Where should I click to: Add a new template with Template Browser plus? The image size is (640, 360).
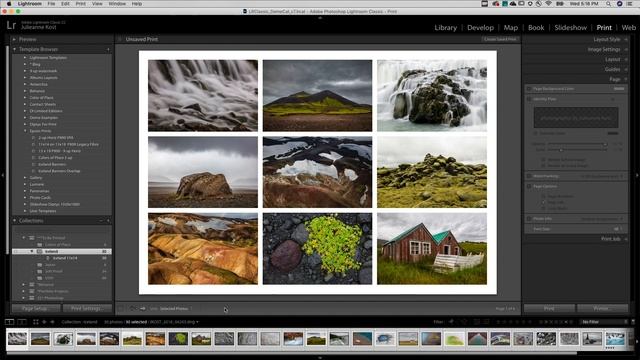pos(109,49)
